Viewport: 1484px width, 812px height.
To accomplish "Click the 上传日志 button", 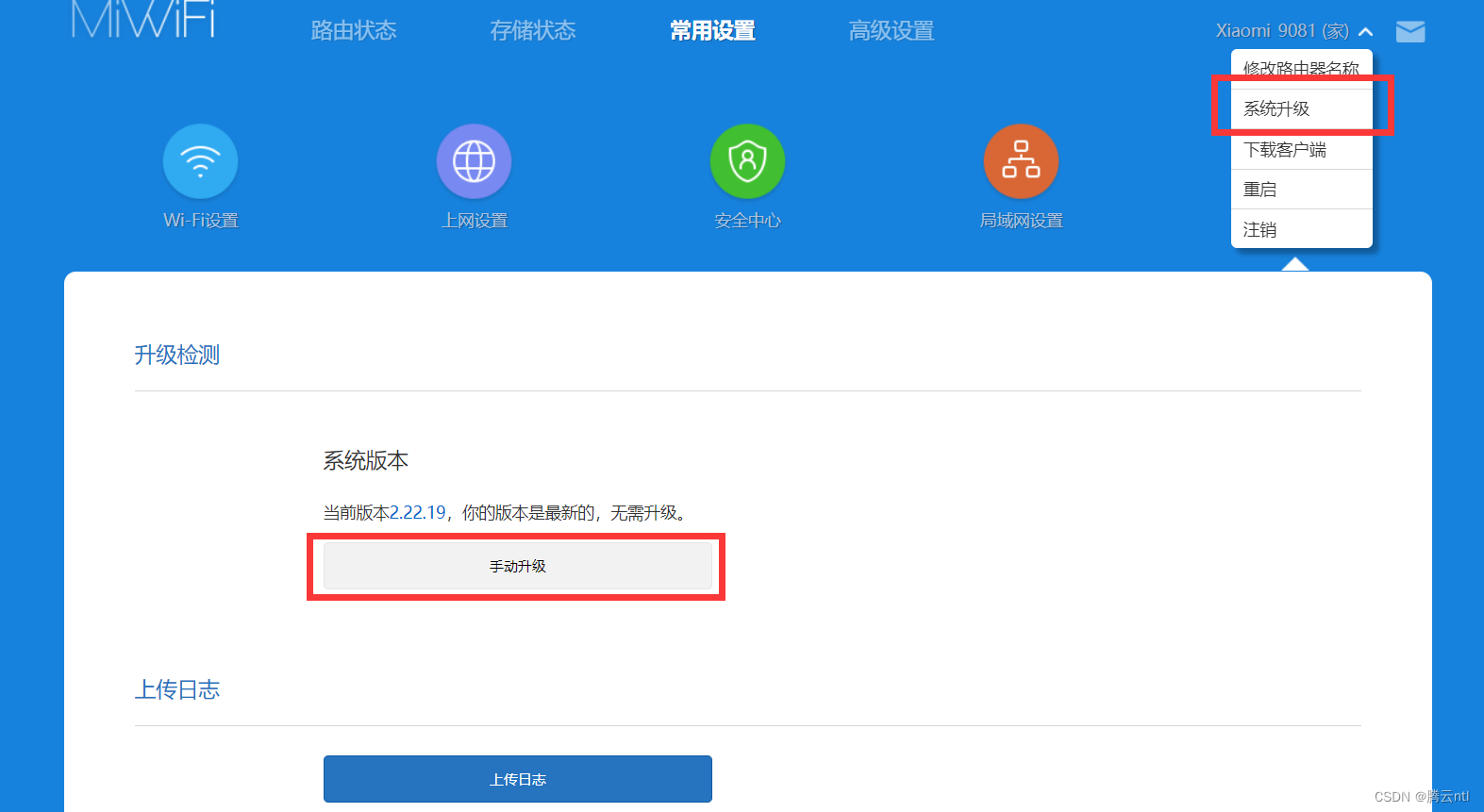I will 518,779.
